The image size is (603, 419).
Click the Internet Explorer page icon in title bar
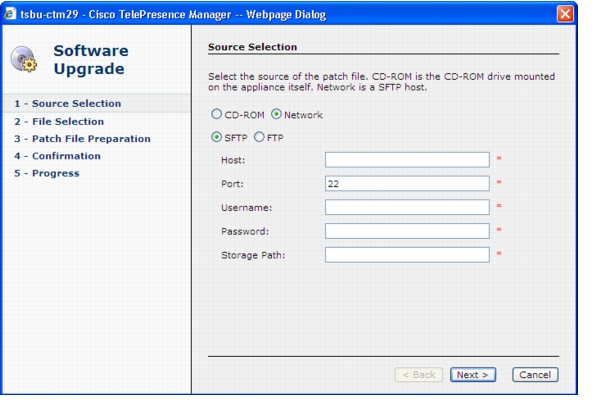click(10, 14)
